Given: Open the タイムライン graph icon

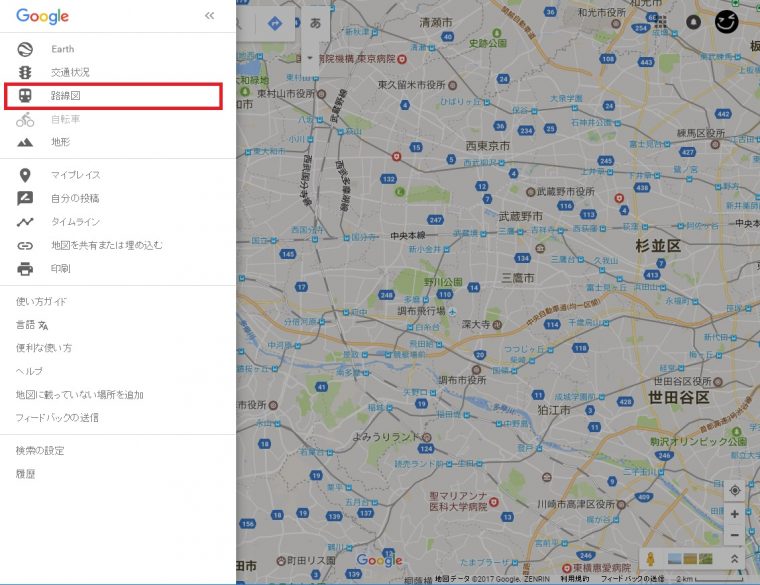Looking at the screenshot, I should coord(25,222).
